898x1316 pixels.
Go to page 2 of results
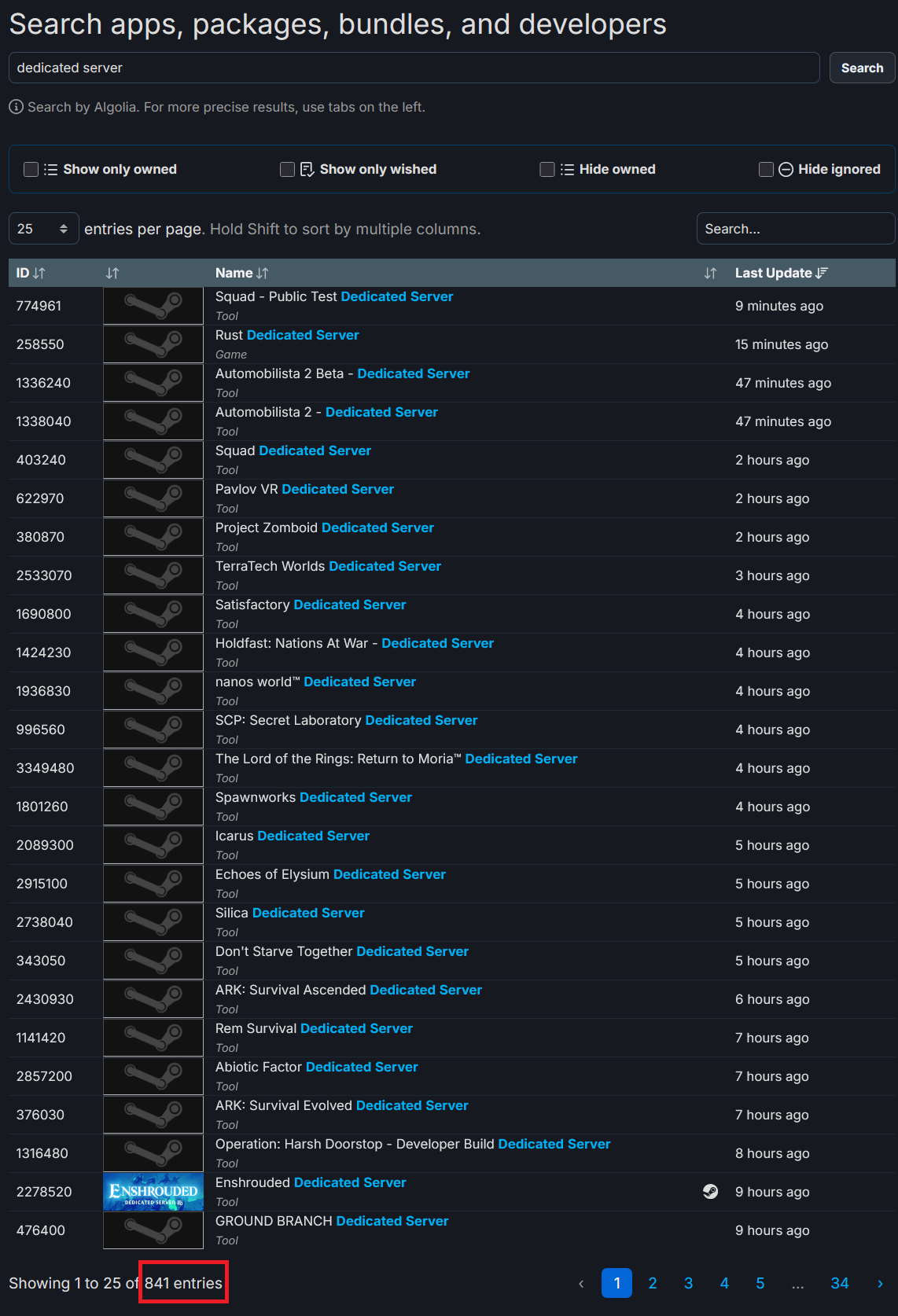pos(653,1283)
